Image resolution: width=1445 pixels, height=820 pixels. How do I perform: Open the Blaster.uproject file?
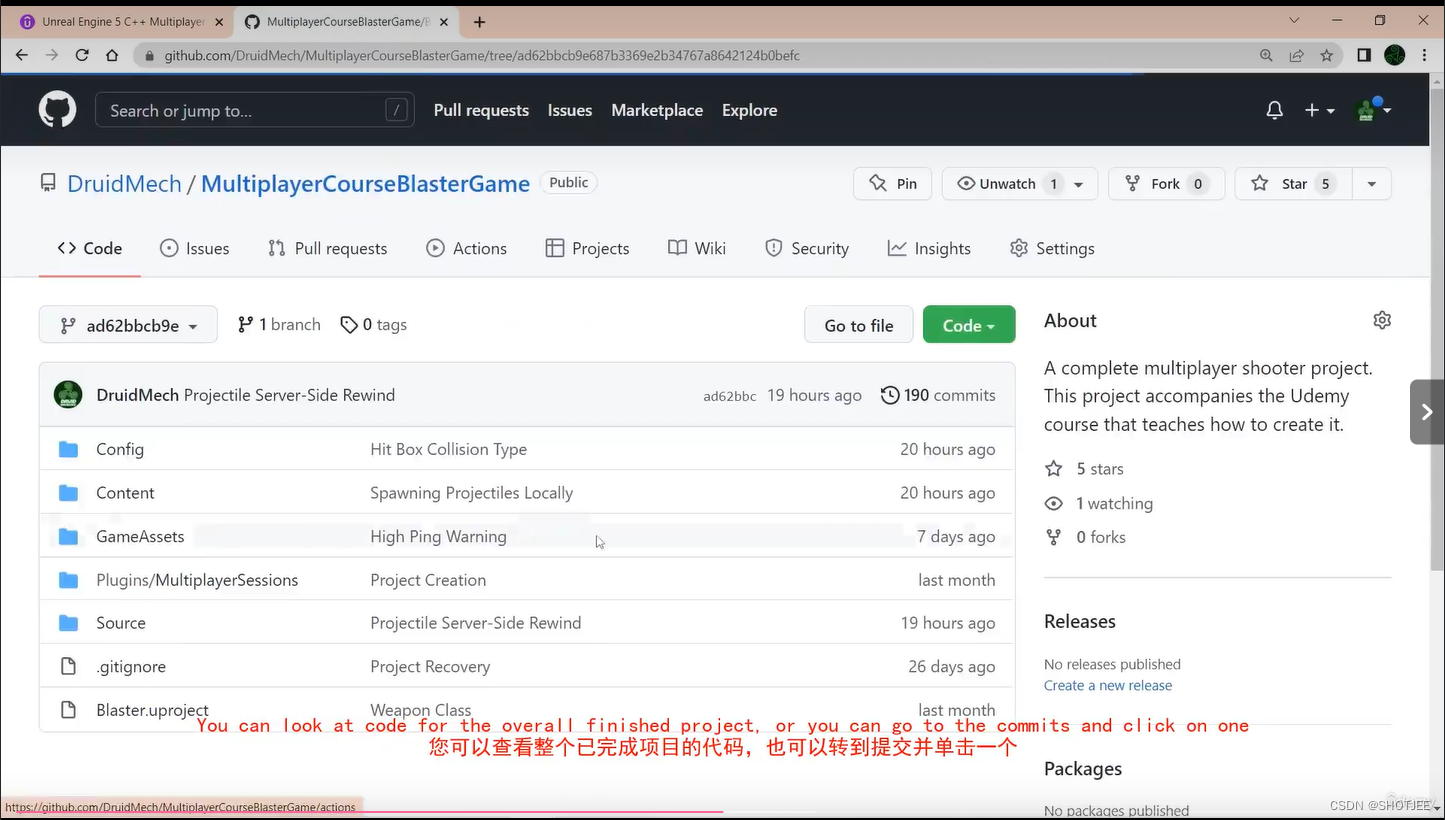pos(152,710)
